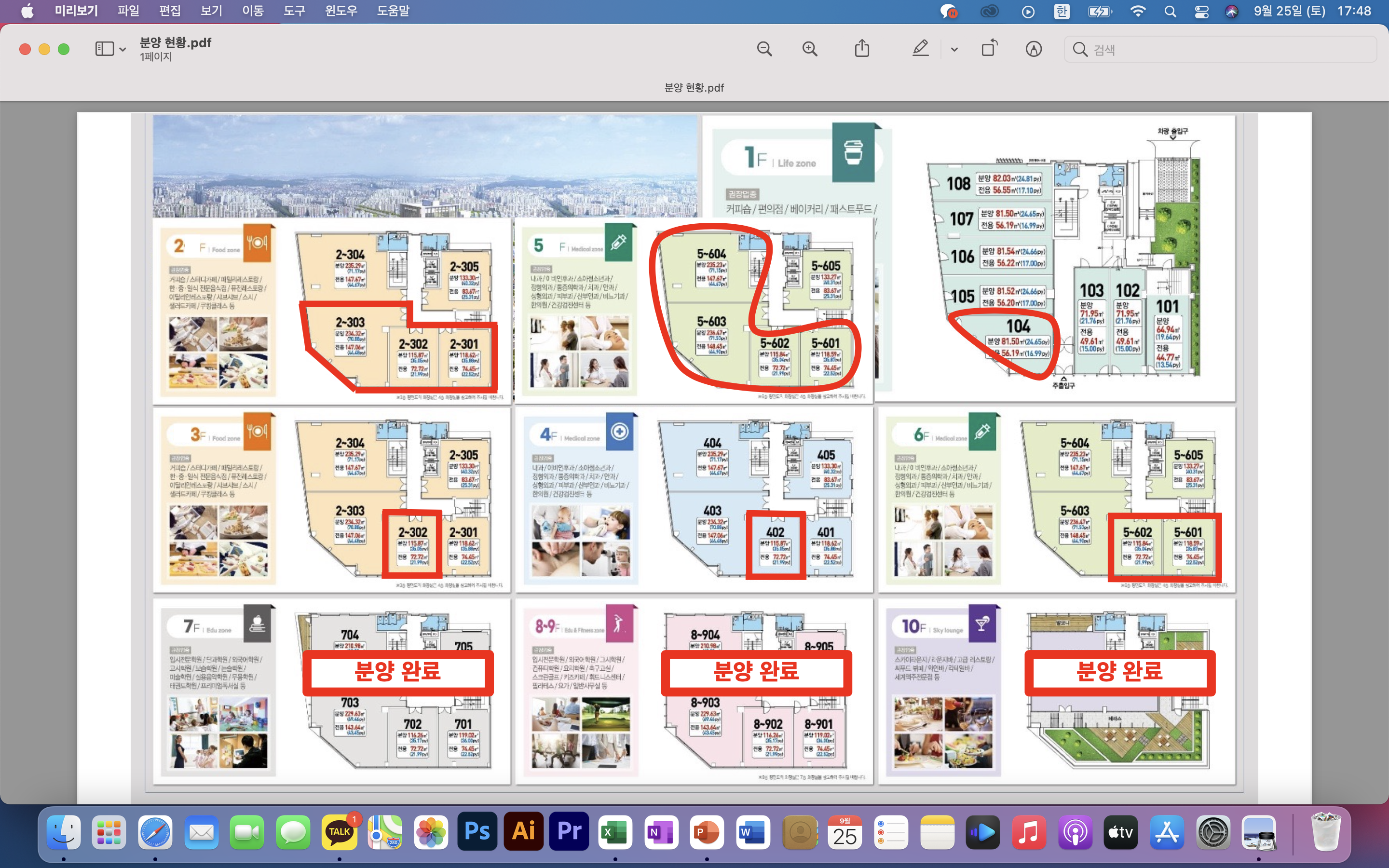Open the Wi-Fi status menu

(x=1138, y=12)
